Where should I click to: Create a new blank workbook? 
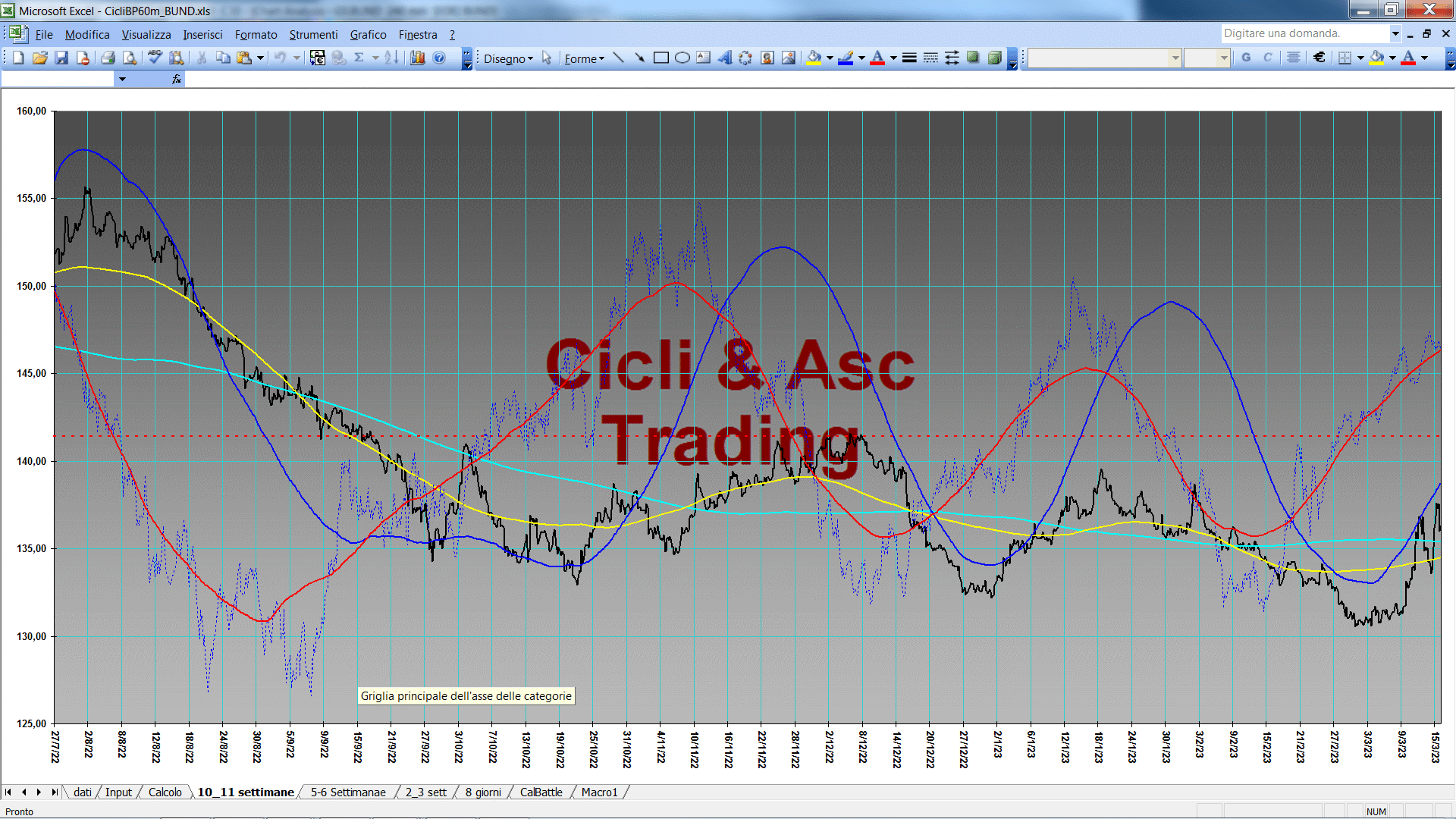point(18,58)
